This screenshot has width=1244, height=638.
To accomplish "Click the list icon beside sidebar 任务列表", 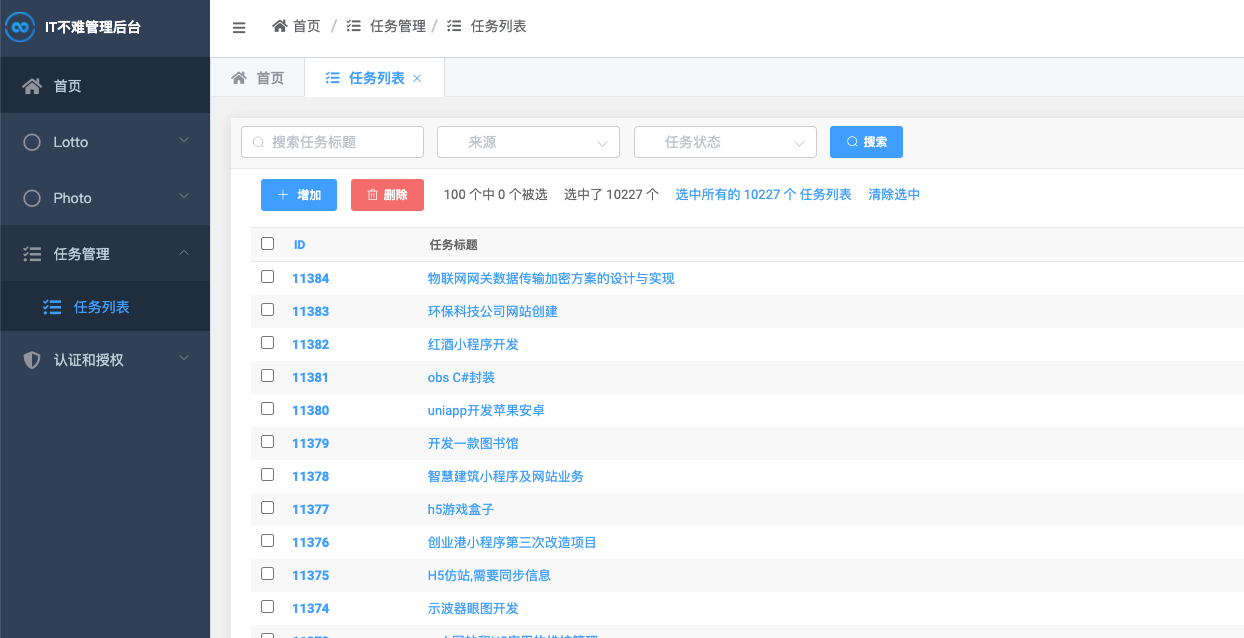I will pos(52,307).
